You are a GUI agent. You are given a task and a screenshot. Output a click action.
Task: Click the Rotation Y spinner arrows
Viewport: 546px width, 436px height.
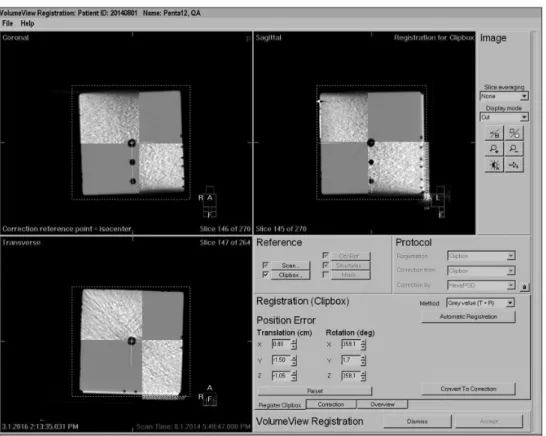[363, 360]
